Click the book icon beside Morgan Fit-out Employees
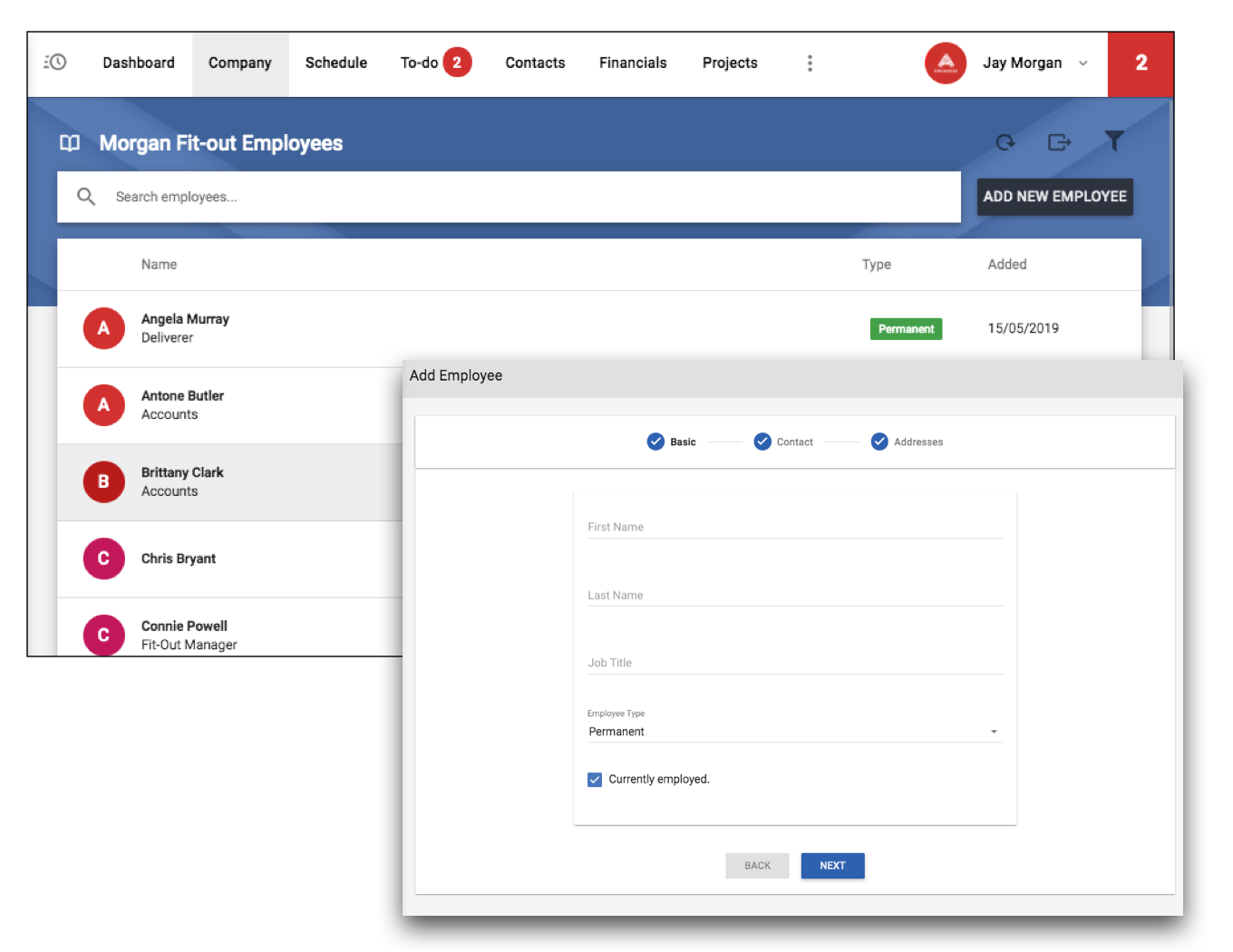Screen dimensions: 1233x952 [x=69, y=142]
